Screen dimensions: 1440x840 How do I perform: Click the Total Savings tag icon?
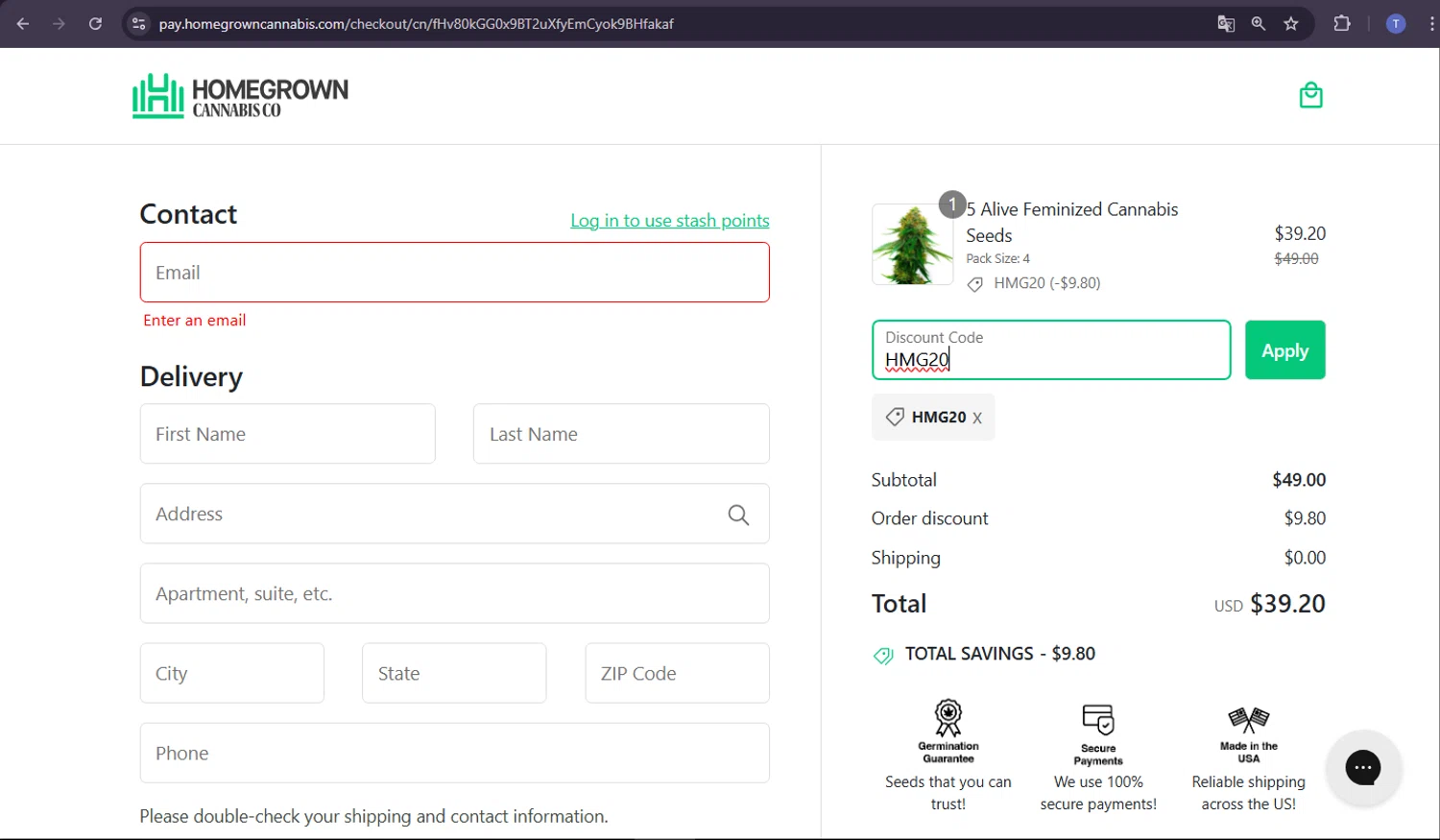(x=883, y=656)
